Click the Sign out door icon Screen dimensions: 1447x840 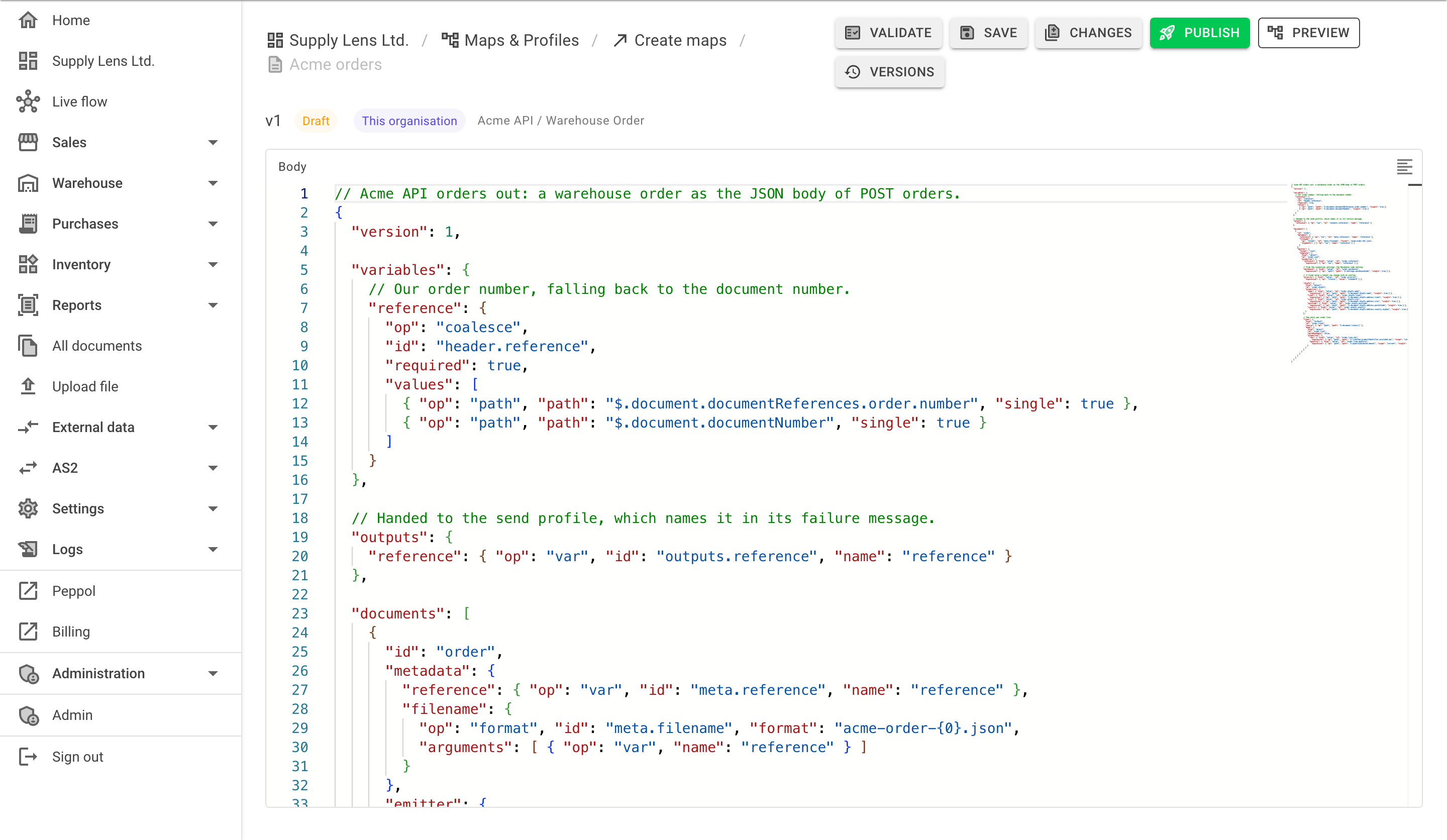pyautogui.click(x=28, y=757)
